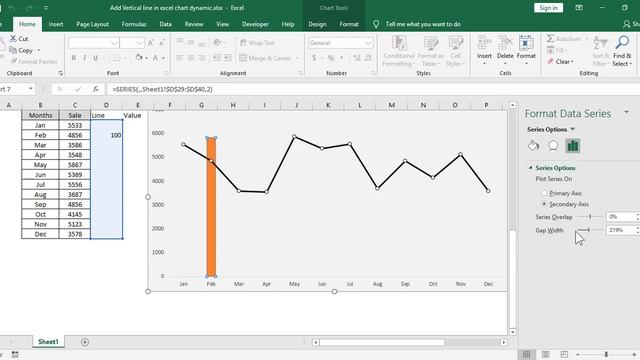This screenshot has width=640, height=360.
Task: Click the Format cells icon
Action: click(526, 43)
